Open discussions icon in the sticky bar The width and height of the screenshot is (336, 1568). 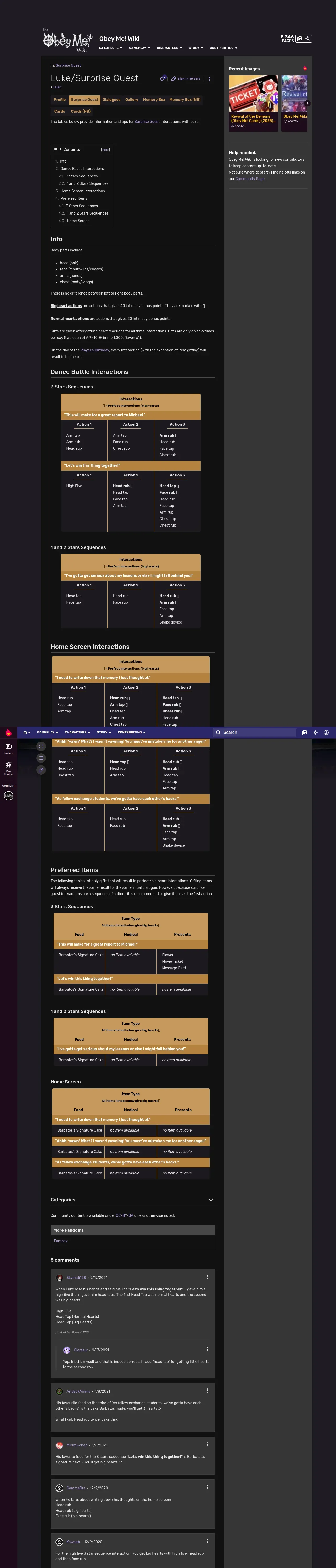(x=304, y=732)
